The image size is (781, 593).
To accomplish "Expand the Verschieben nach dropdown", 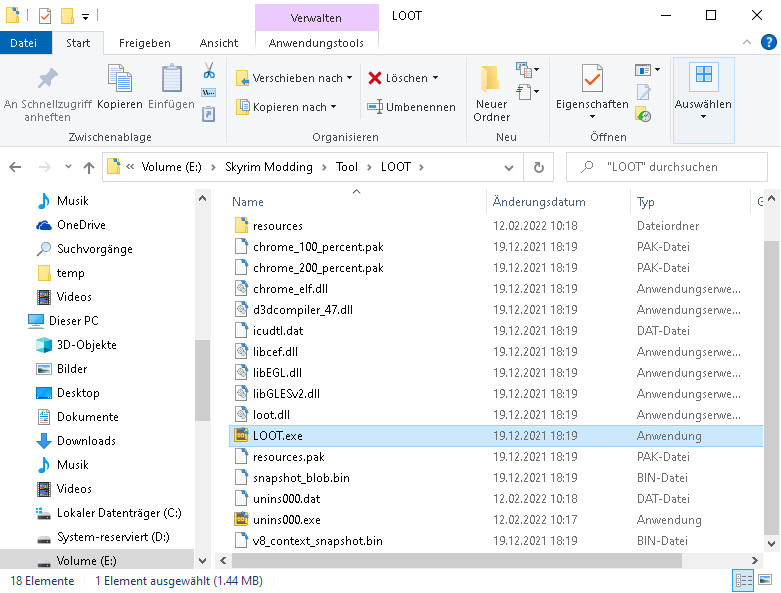I will (349, 78).
